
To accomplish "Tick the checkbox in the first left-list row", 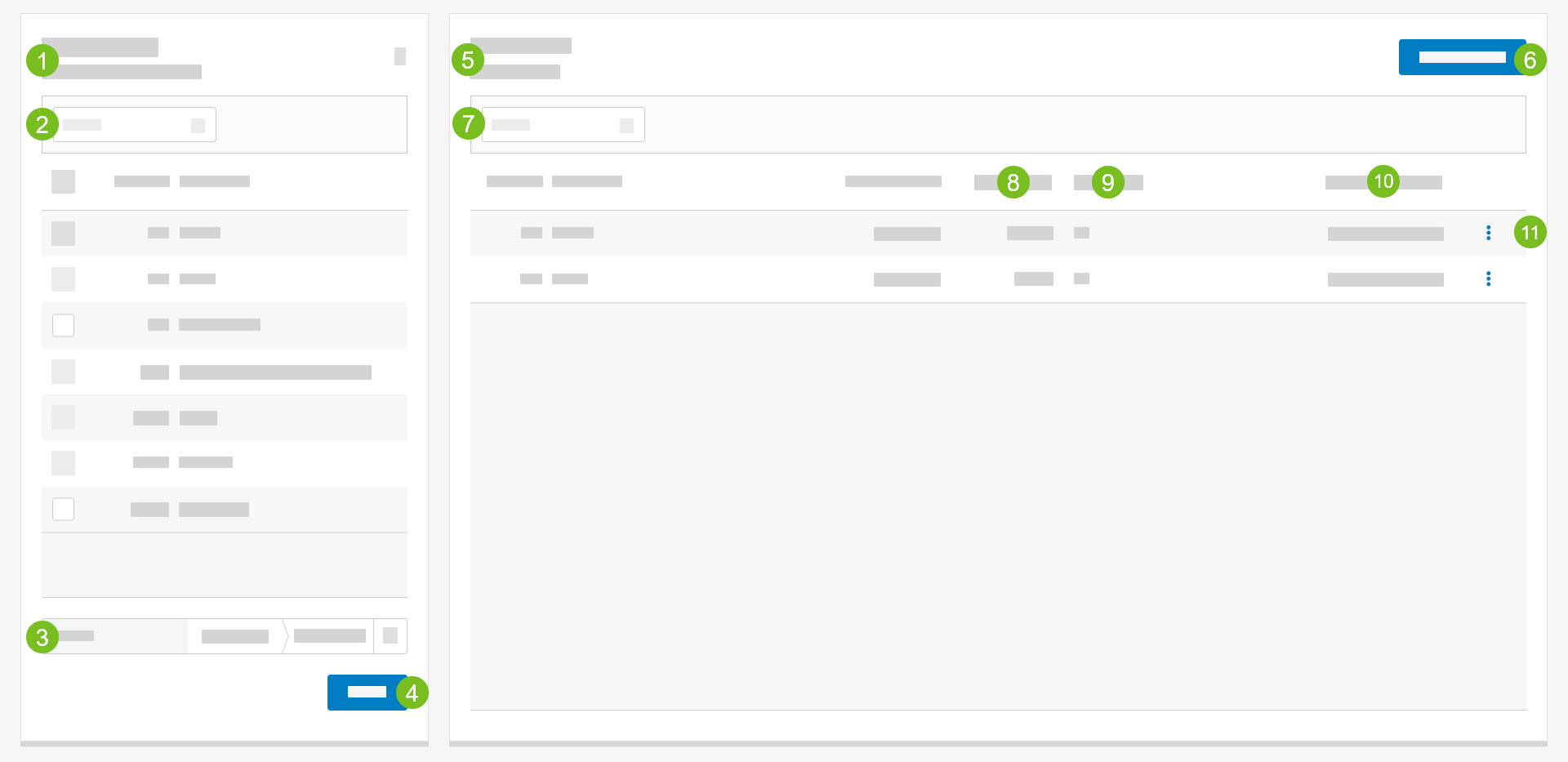I will tap(63, 233).
